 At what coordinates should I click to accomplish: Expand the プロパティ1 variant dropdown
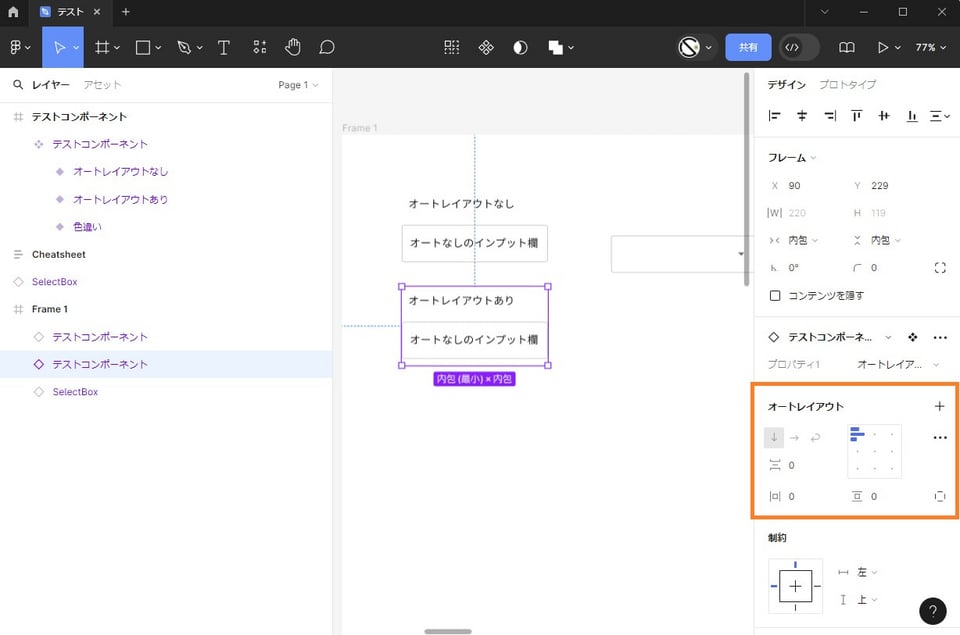pos(898,365)
